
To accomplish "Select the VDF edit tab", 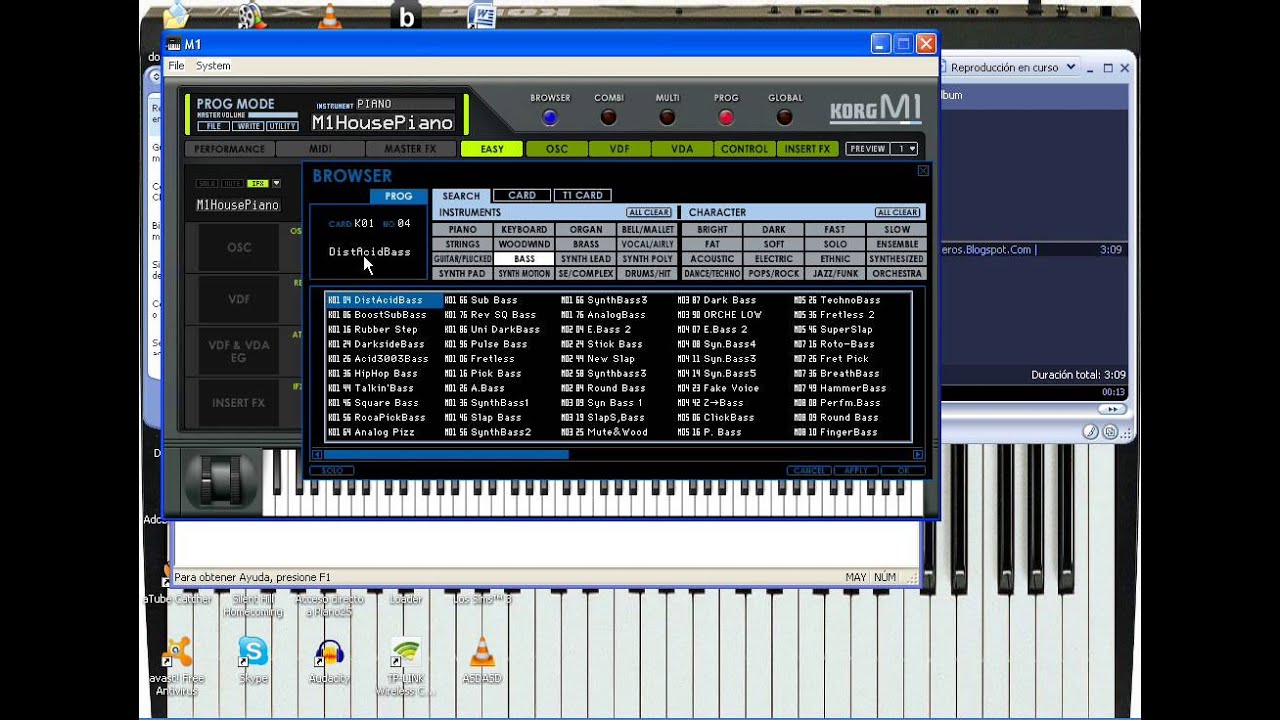I will (619, 149).
